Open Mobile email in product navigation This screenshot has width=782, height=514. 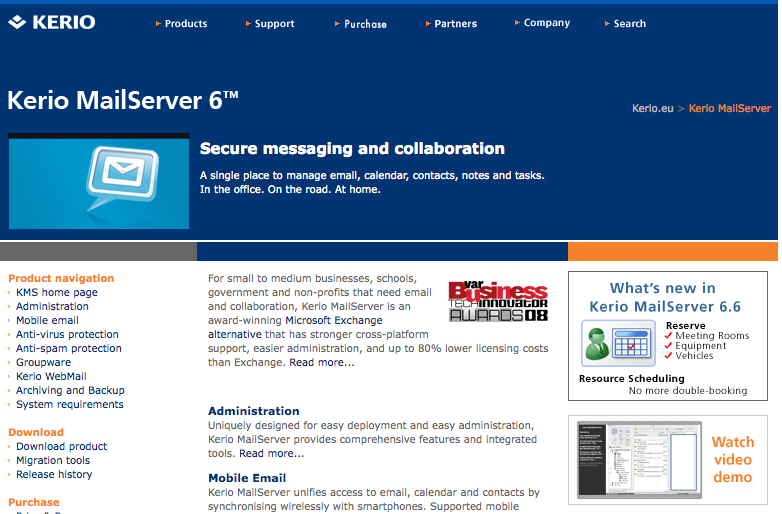tap(47, 320)
